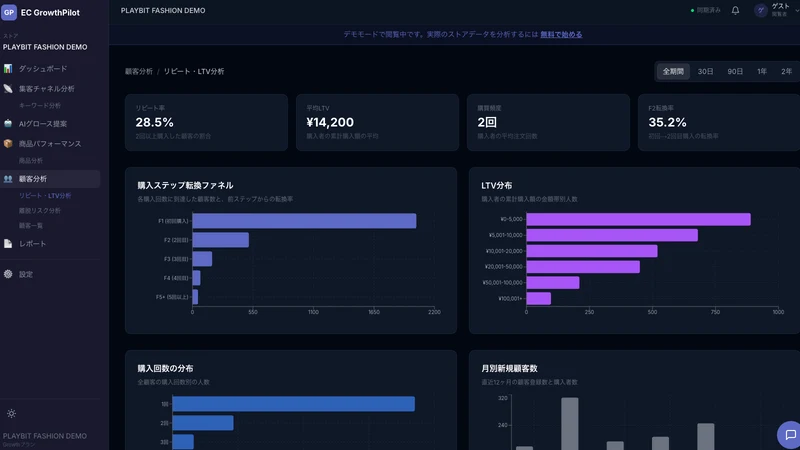Click the ¥5,001-10,000 LTV bar
This screenshot has width=800, height=450.
coord(612,235)
